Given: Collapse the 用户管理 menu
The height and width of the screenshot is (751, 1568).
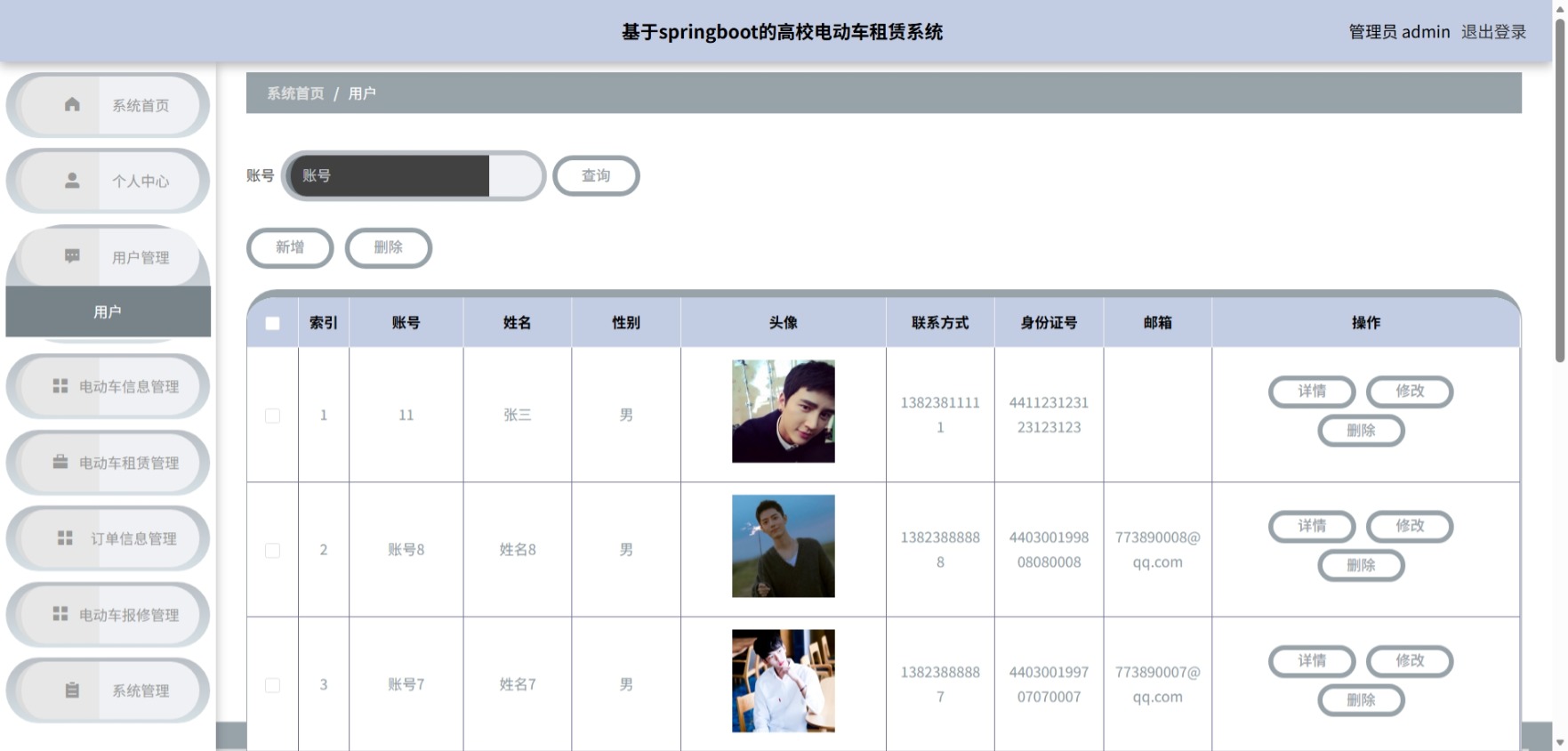Looking at the screenshot, I should pyautogui.click(x=108, y=256).
